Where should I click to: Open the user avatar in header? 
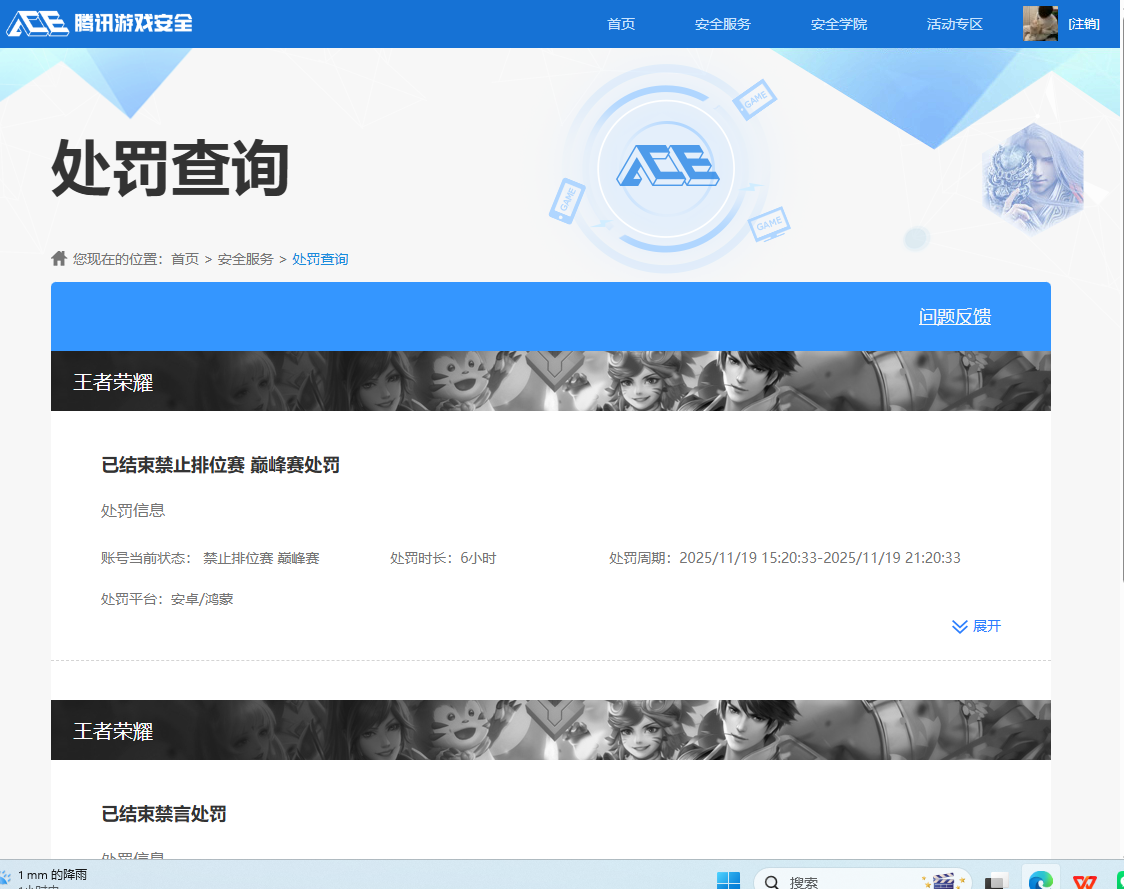(x=1040, y=23)
